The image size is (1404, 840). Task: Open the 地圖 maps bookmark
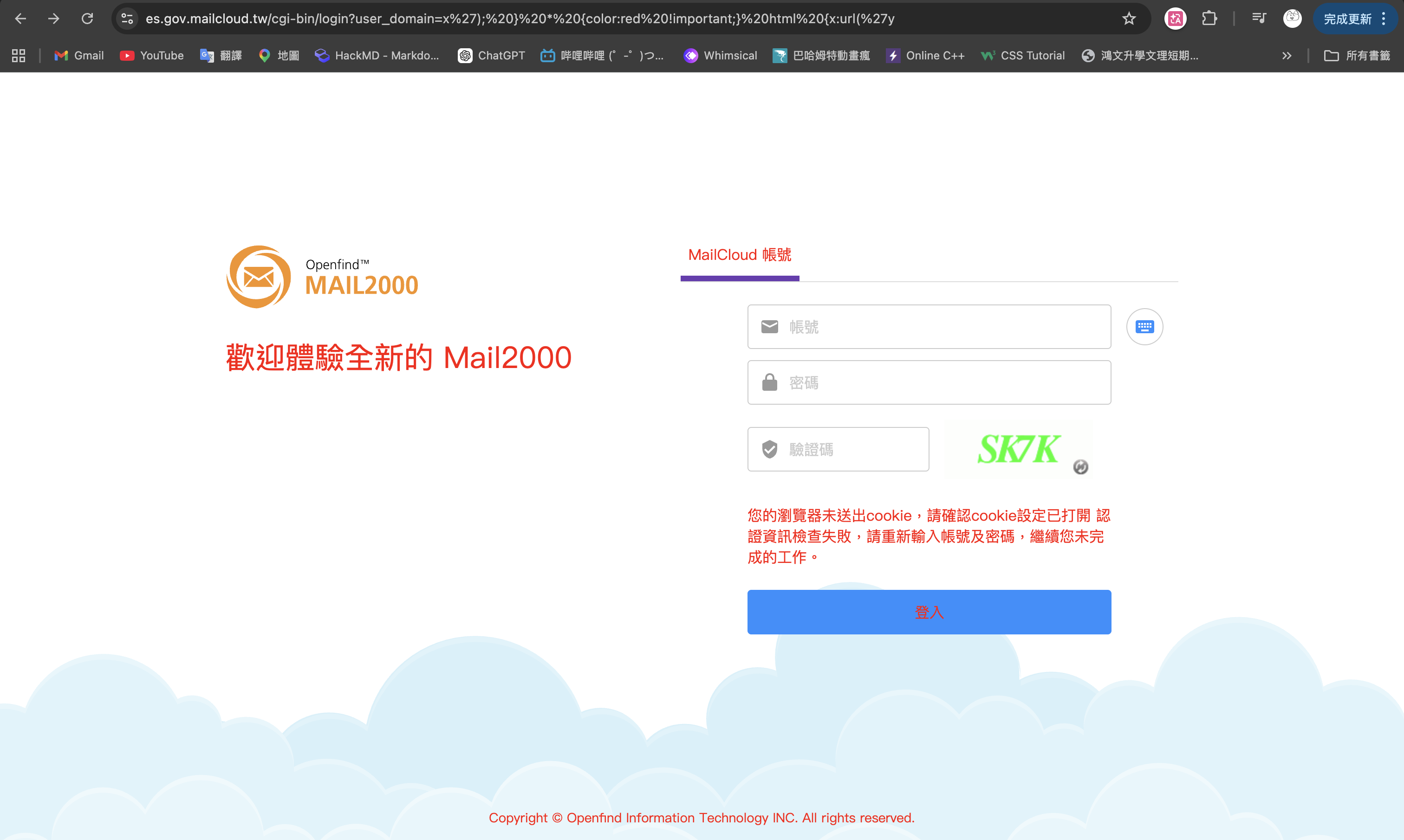point(279,56)
